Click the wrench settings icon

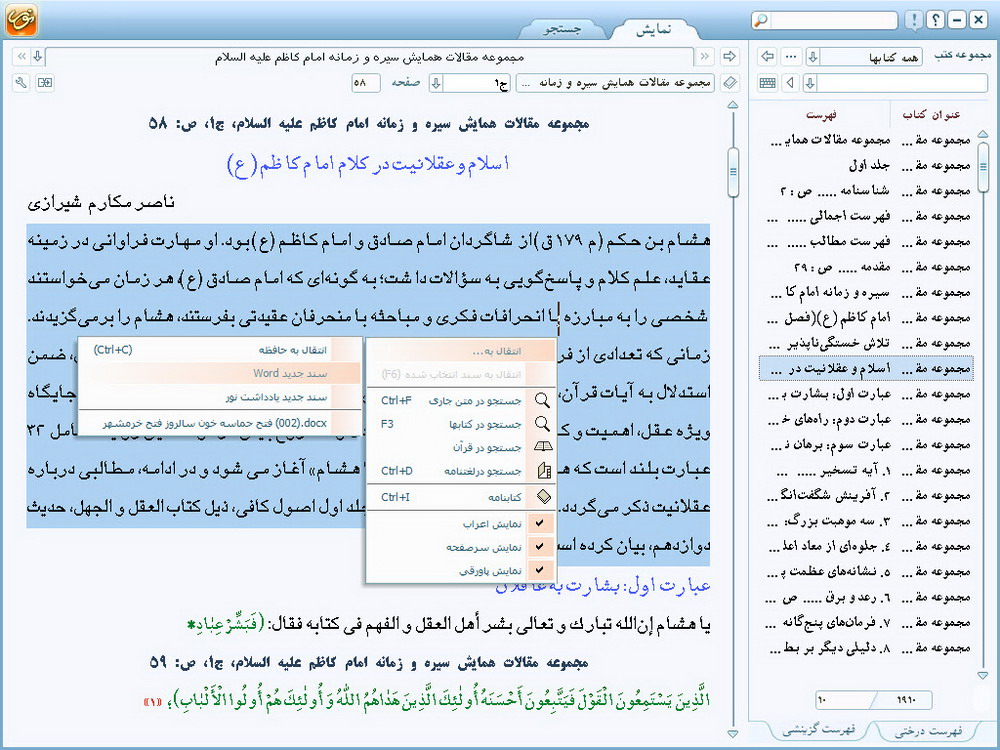pyautogui.click(x=22, y=82)
